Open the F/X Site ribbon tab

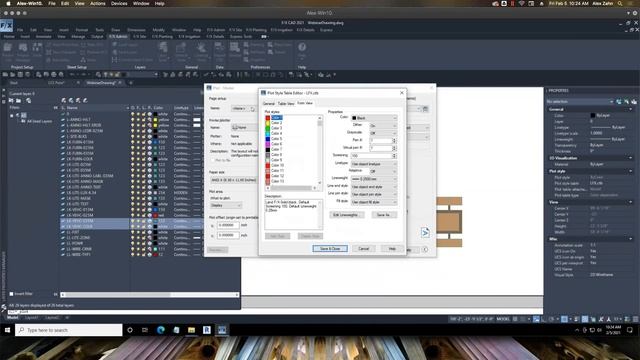click(139, 36)
